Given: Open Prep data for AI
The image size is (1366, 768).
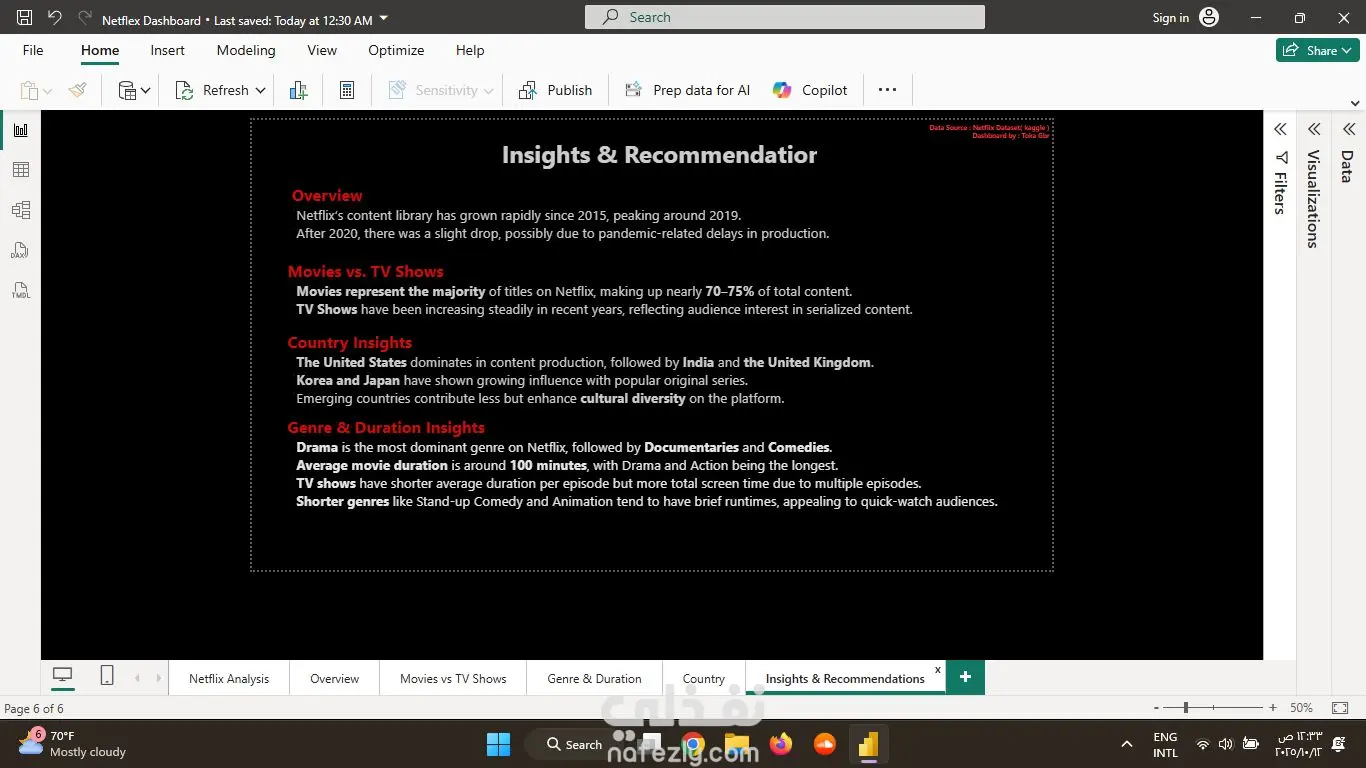Looking at the screenshot, I should click(687, 90).
